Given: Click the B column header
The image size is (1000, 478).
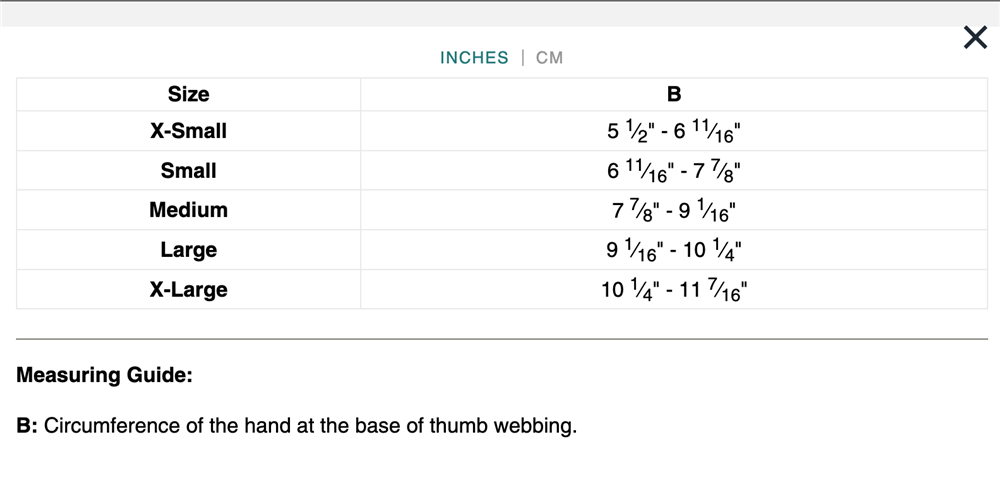Looking at the screenshot, I should pyautogui.click(x=674, y=95).
